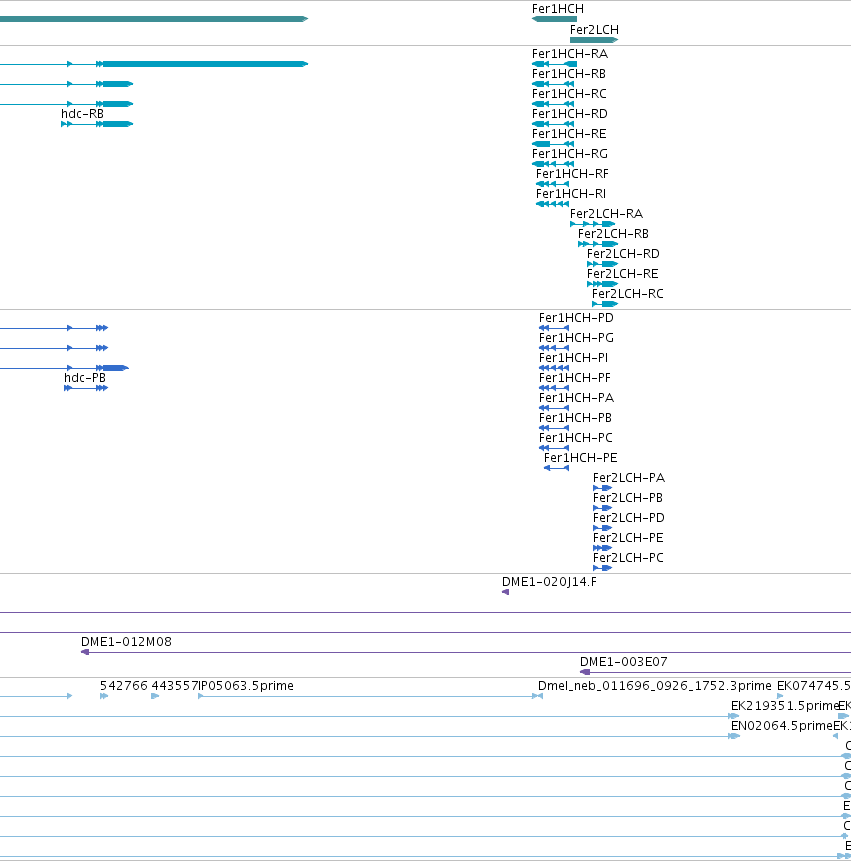Click Fer1HCH-RF transcript

tap(552, 184)
